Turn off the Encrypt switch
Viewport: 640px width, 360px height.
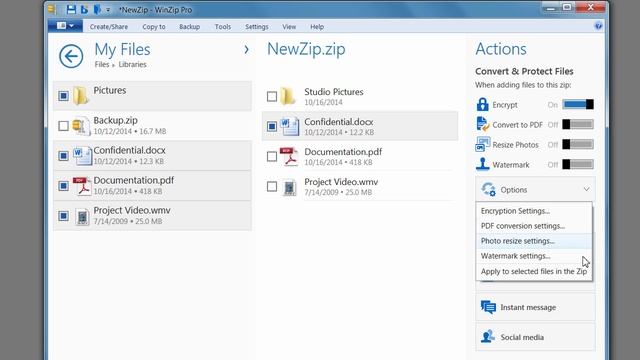[x=578, y=104]
